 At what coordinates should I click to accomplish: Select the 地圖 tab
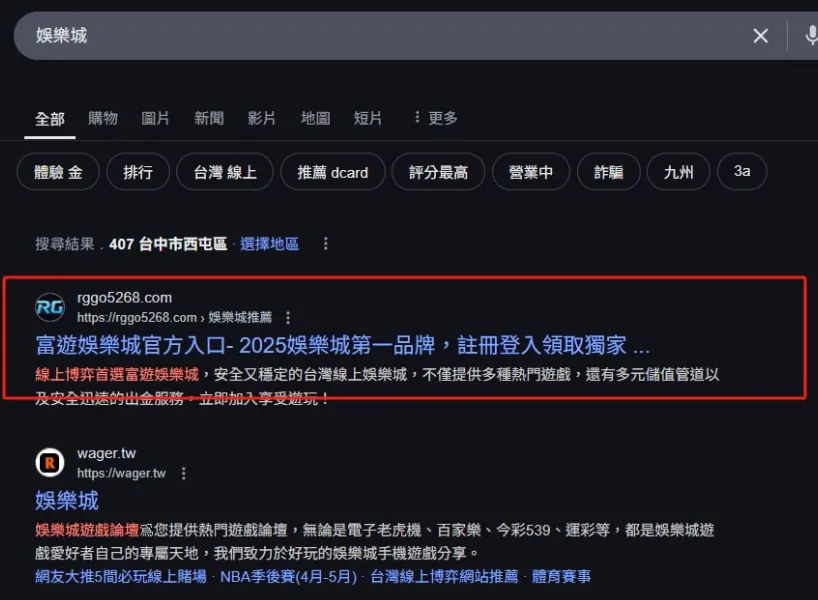pos(314,117)
